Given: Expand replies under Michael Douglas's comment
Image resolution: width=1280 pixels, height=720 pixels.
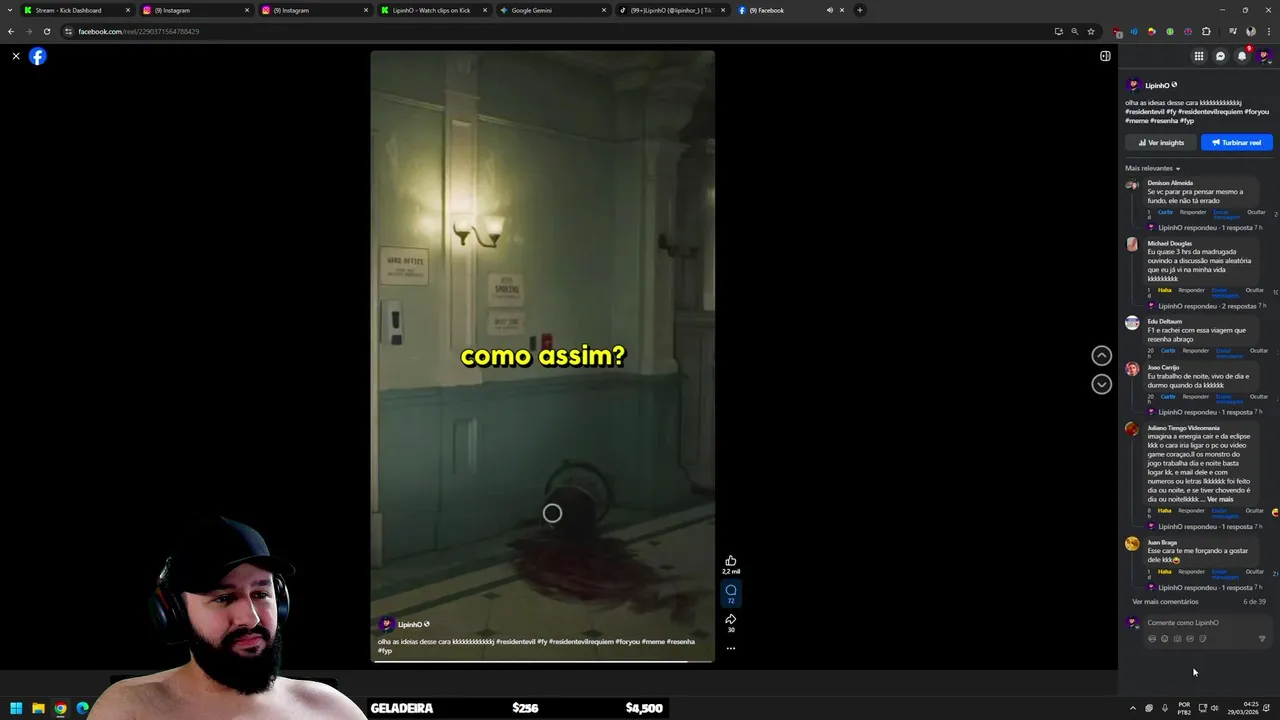Looking at the screenshot, I should click(x=1207, y=306).
